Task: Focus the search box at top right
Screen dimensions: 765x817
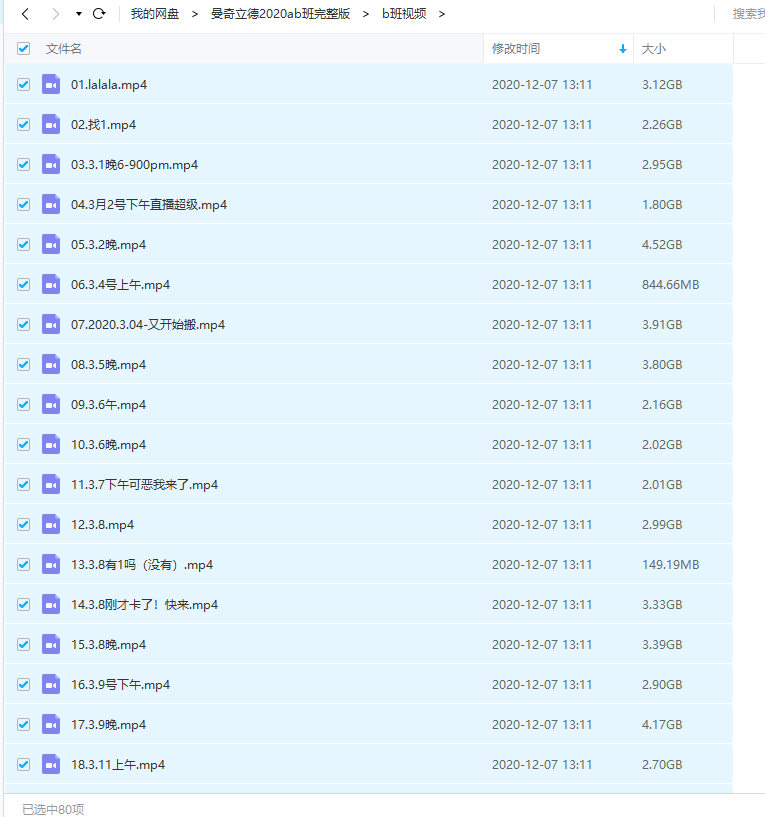Action: (x=748, y=14)
